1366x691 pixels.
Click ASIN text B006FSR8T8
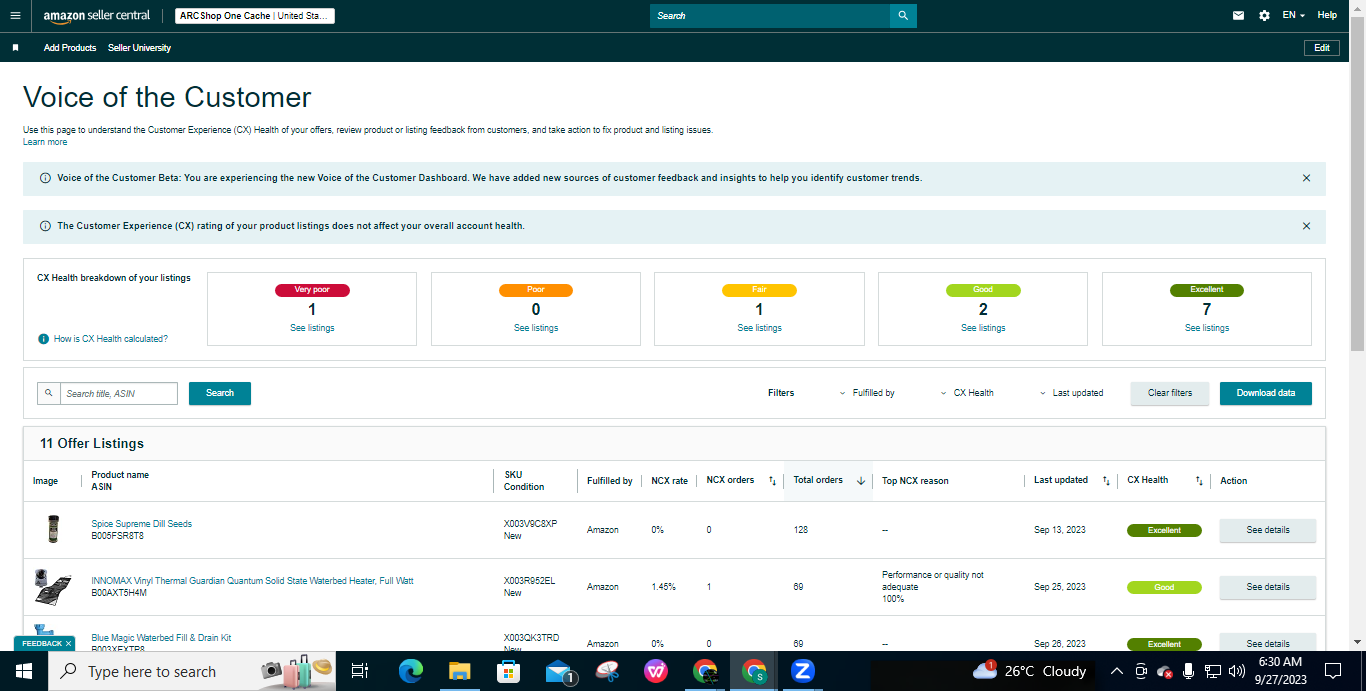click(117, 536)
